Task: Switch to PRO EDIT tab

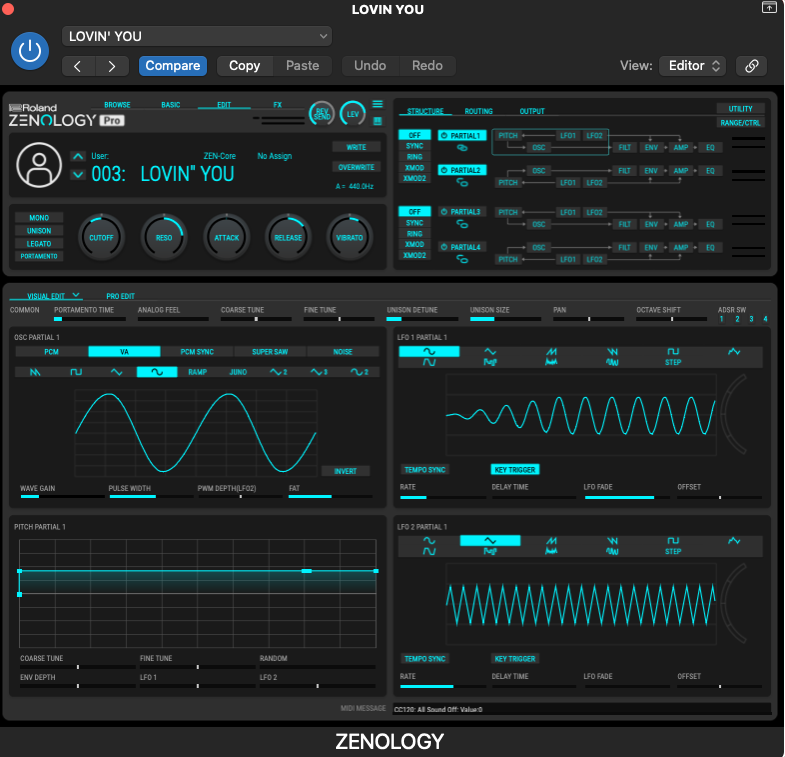Action: pos(120,296)
